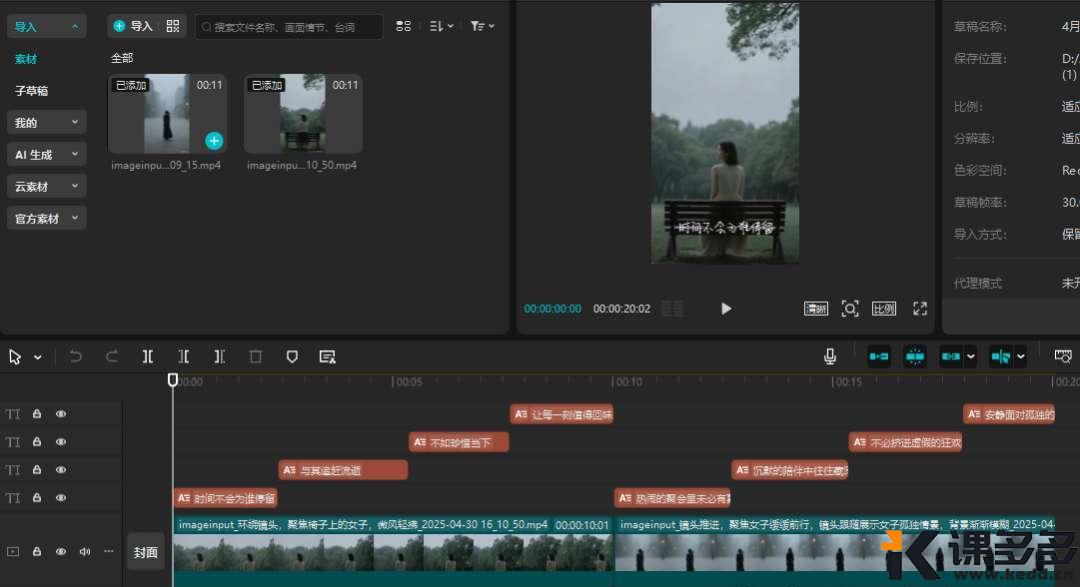Select the 素材 tab in sidebar
Screen dimensions: 1080x587
[26, 59]
